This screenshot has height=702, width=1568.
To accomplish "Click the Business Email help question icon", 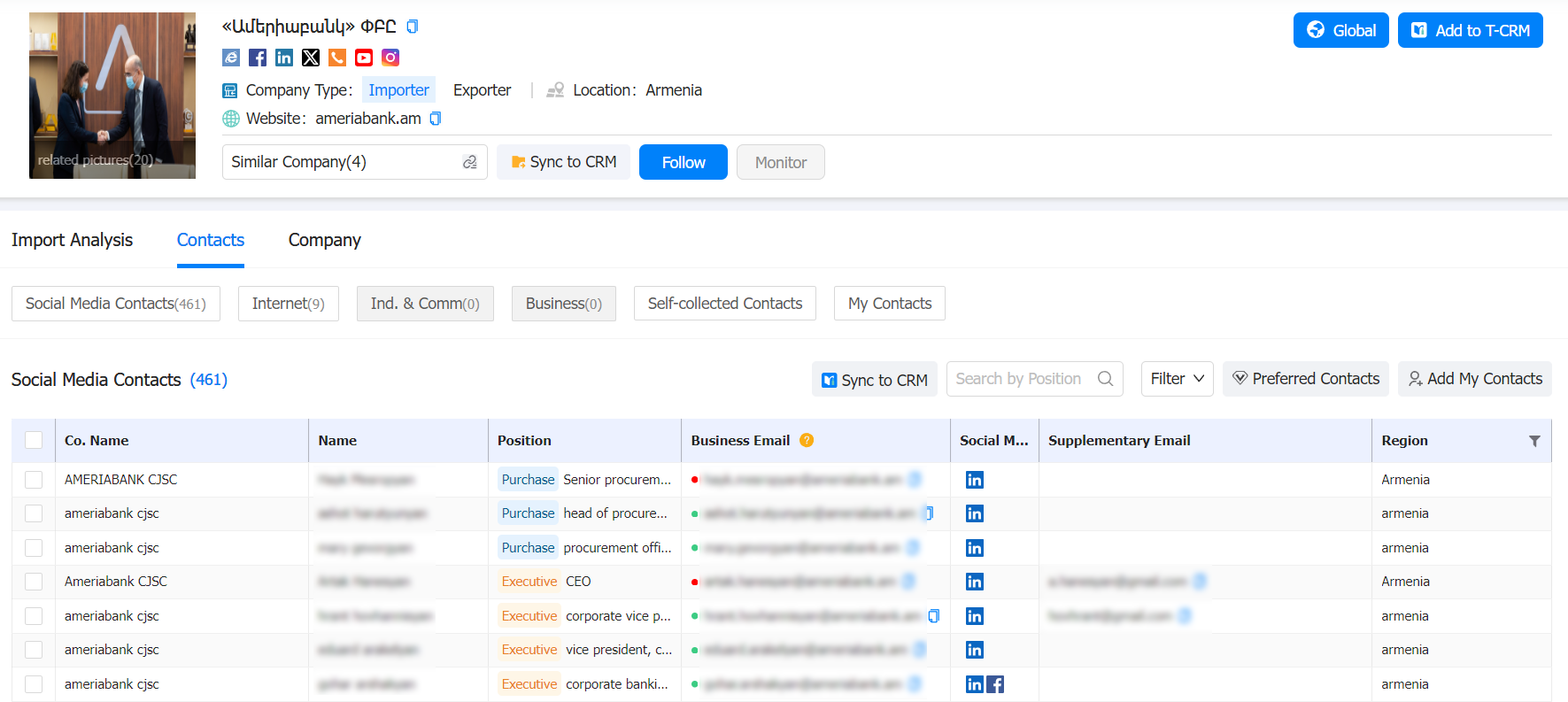I will pos(807,440).
